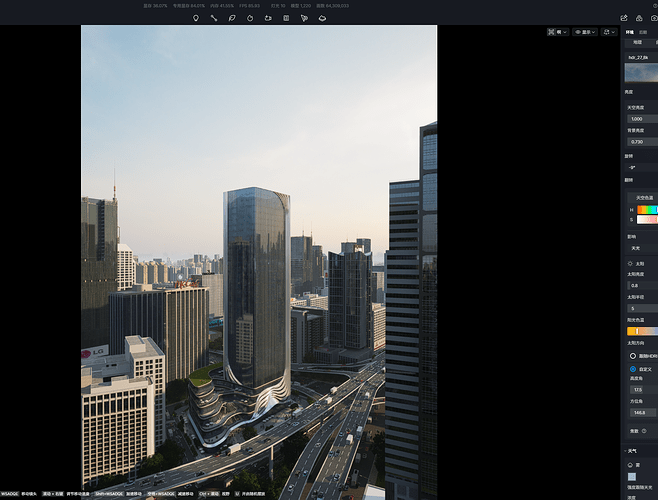
Task: Click the 太阳半径 value field 5
Action: (x=642, y=309)
